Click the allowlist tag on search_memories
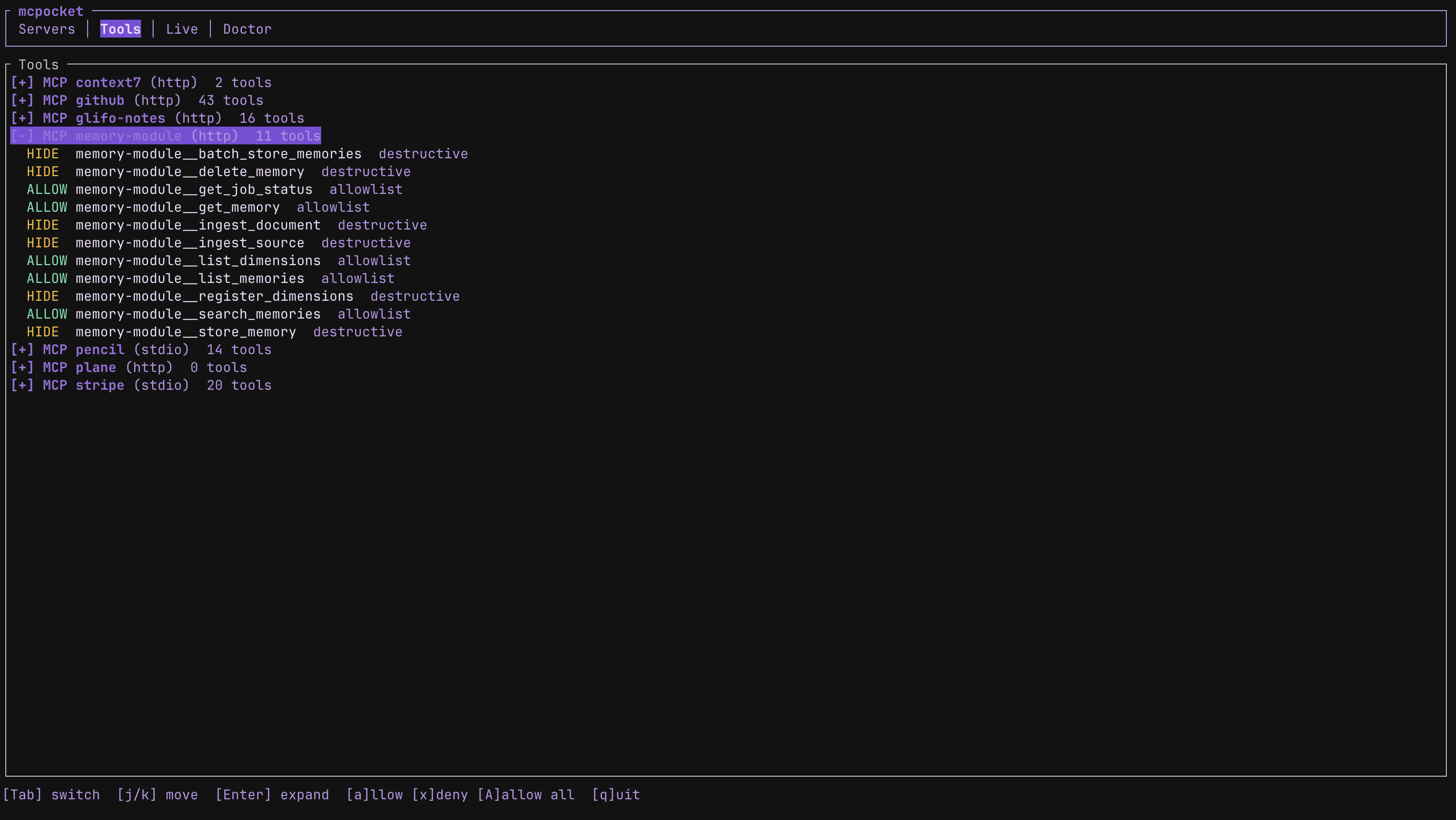 (x=374, y=314)
